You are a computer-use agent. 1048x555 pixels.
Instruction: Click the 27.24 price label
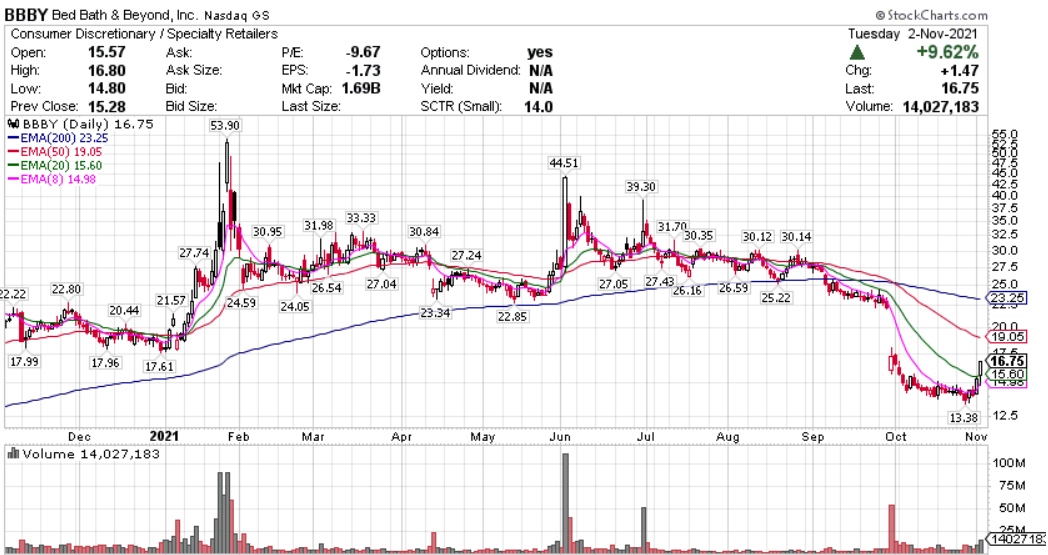pos(466,255)
